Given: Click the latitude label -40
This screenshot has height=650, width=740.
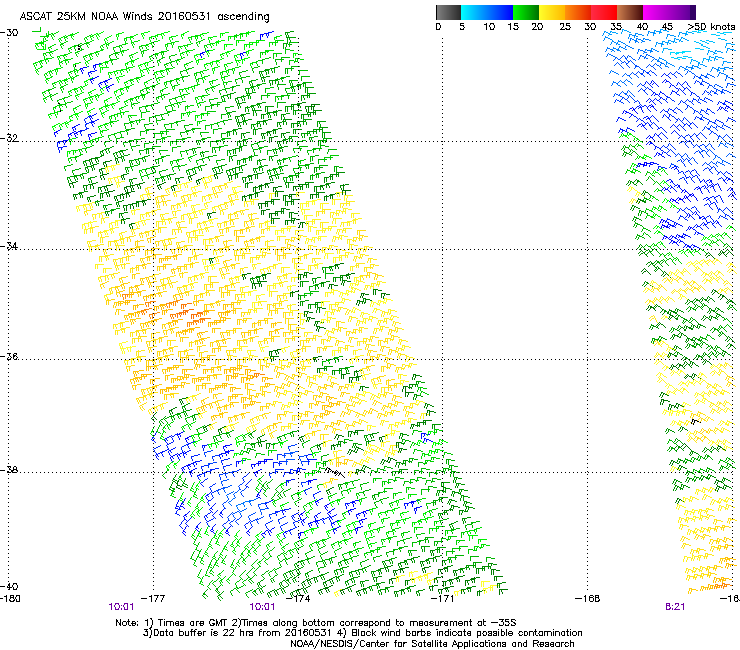Looking at the screenshot, I should (9, 586).
